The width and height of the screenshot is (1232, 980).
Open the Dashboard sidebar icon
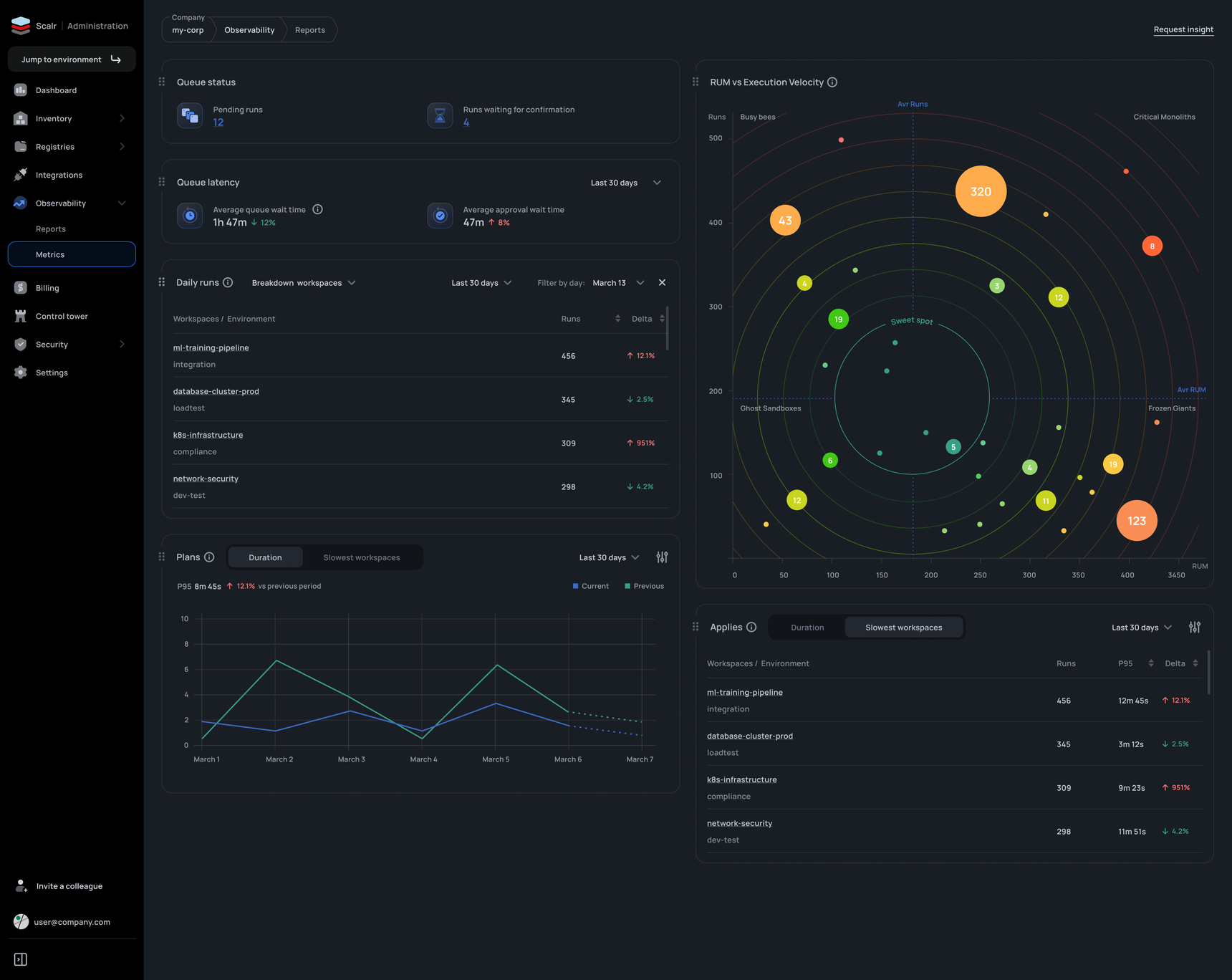[21, 90]
